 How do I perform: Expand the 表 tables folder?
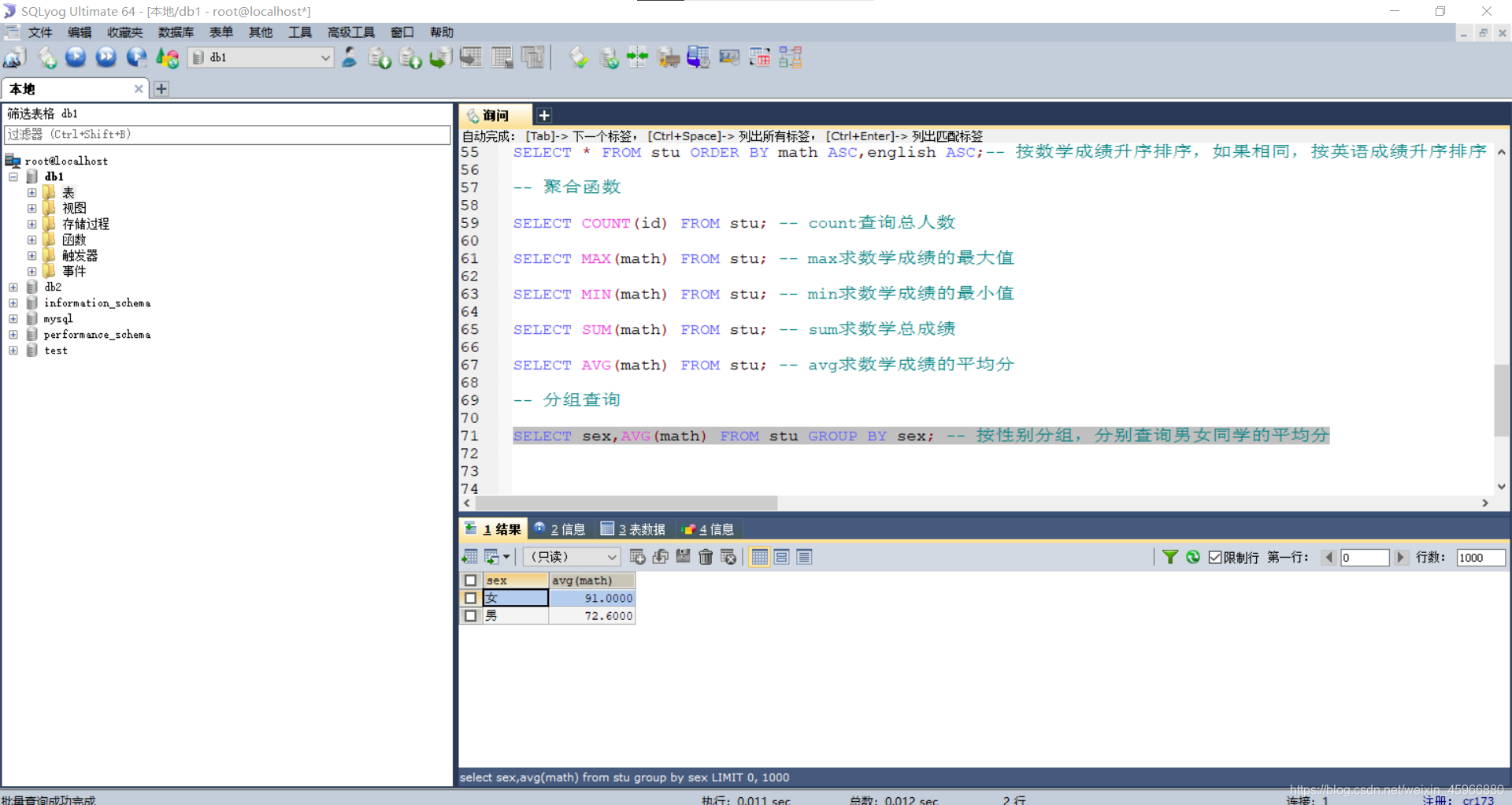pos(32,192)
